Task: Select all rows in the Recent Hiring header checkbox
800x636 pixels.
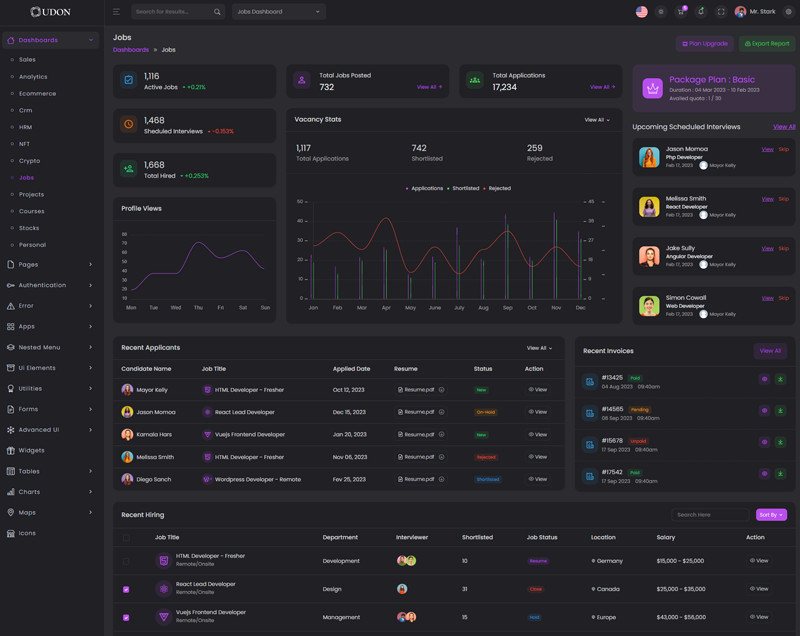Action: [x=126, y=538]
